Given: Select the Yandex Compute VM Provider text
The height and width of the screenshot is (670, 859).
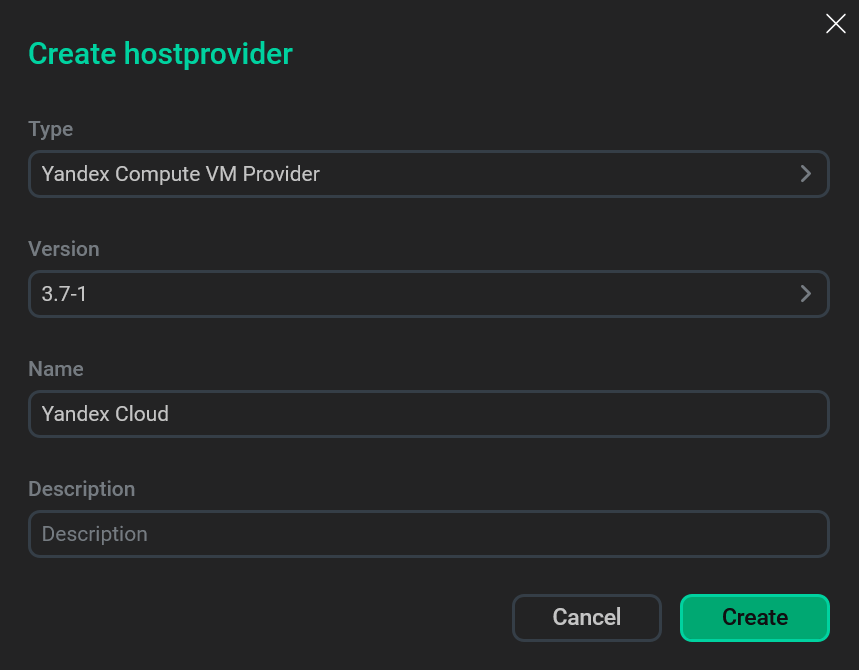Looking at the screenshot, I should [180, 174].
